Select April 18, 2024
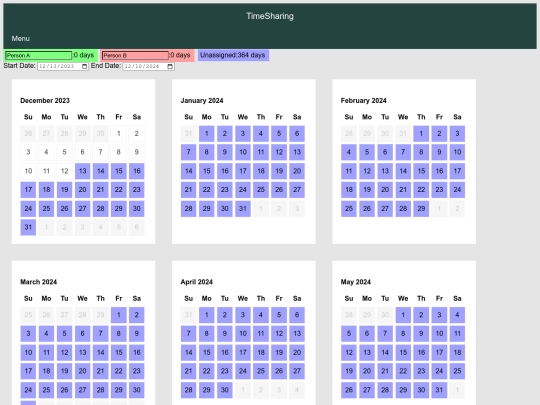Viewport: 540px width, 405px height. [x=261, y=353]
